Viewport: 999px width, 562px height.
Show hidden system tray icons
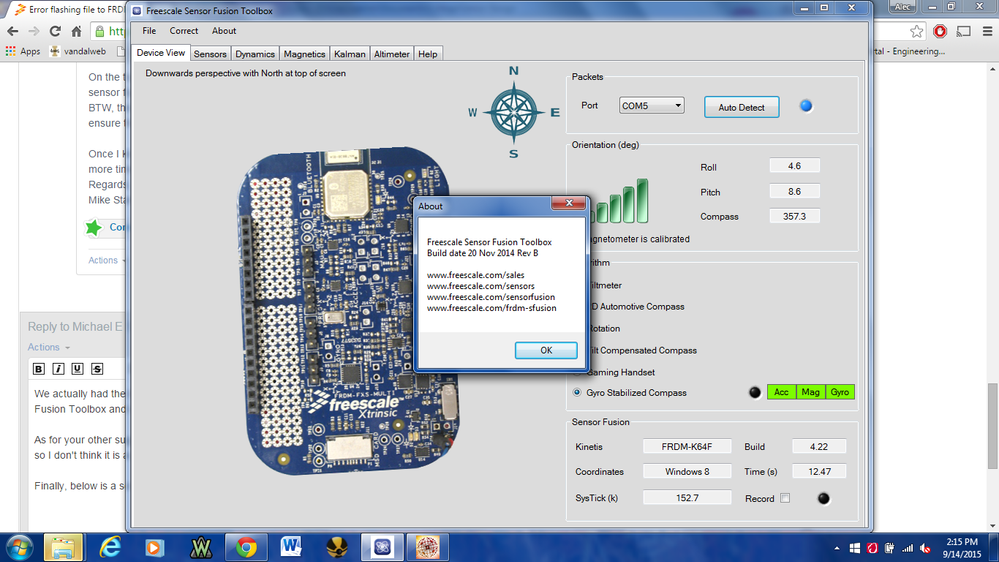point(837,548)
